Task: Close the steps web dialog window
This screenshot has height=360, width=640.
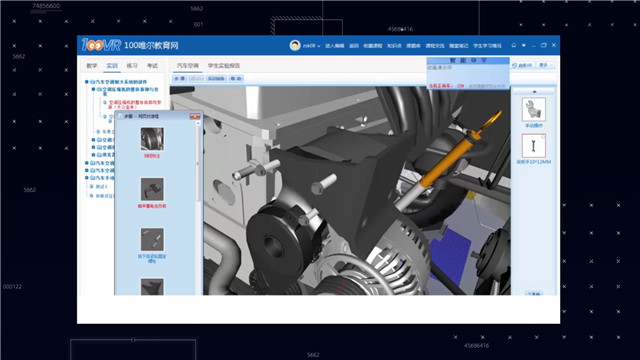Action: point(195,116)
